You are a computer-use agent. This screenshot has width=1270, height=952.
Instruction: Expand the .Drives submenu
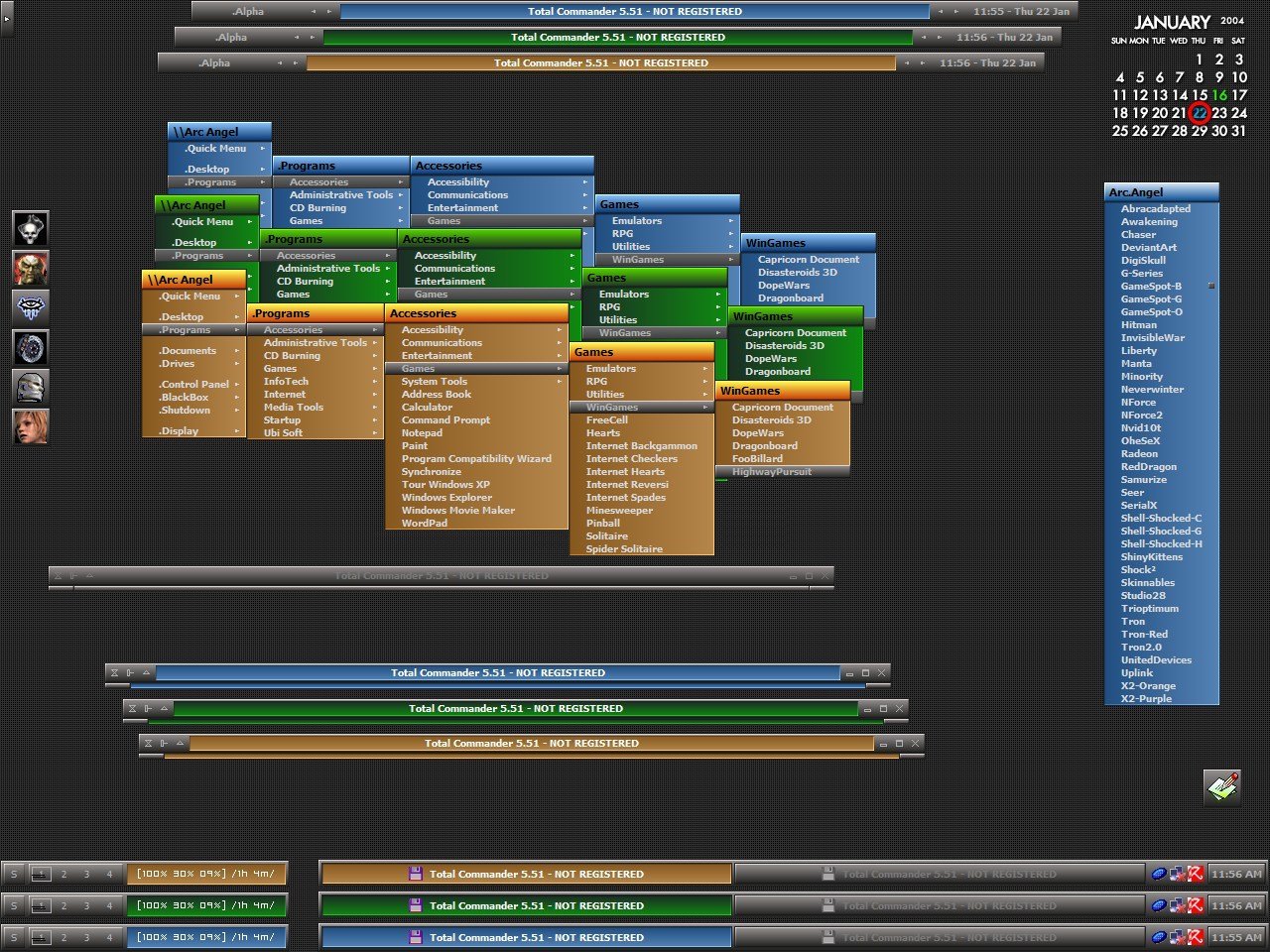(192, 364)
